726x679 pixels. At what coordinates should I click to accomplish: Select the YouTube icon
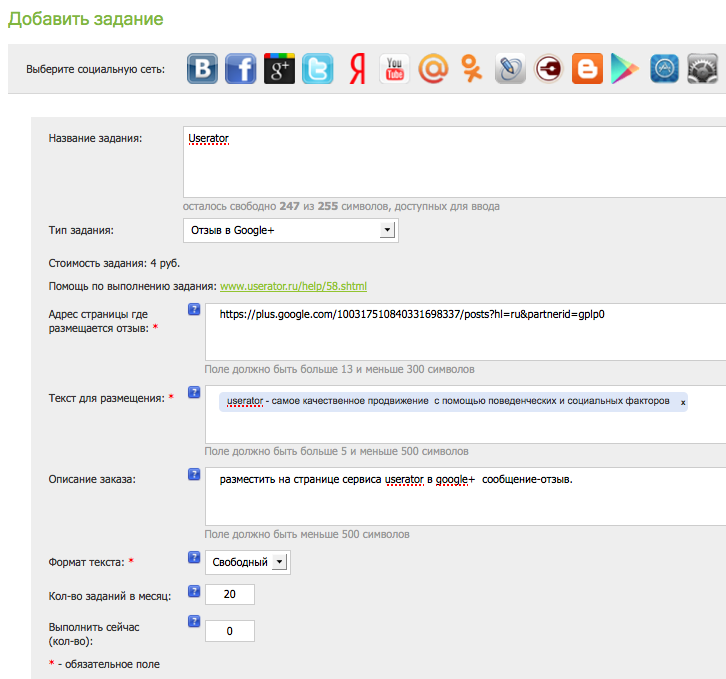pos(394,69)
